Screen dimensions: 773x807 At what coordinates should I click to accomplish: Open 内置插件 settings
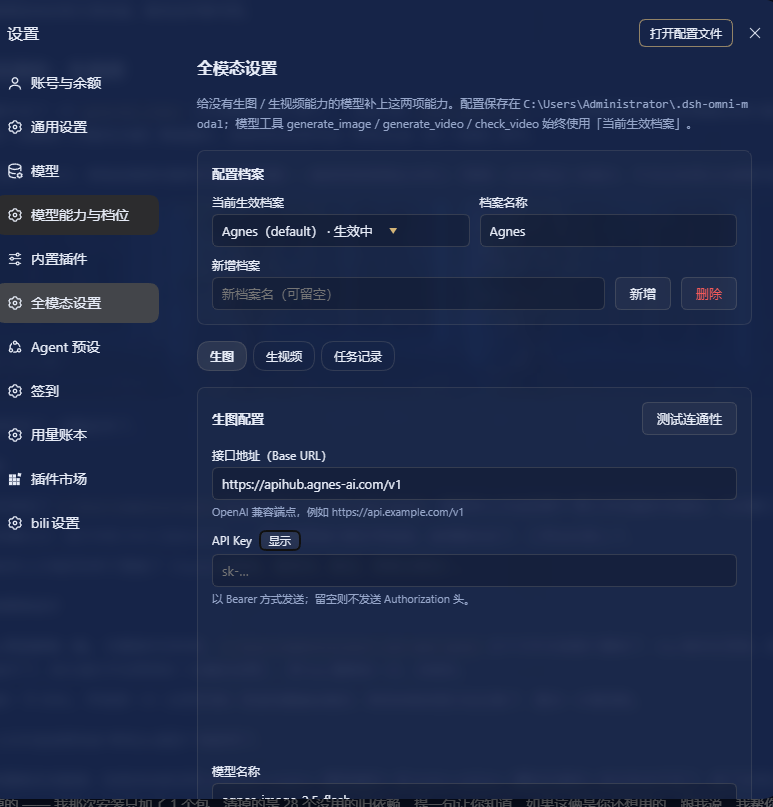coord(79,259)
